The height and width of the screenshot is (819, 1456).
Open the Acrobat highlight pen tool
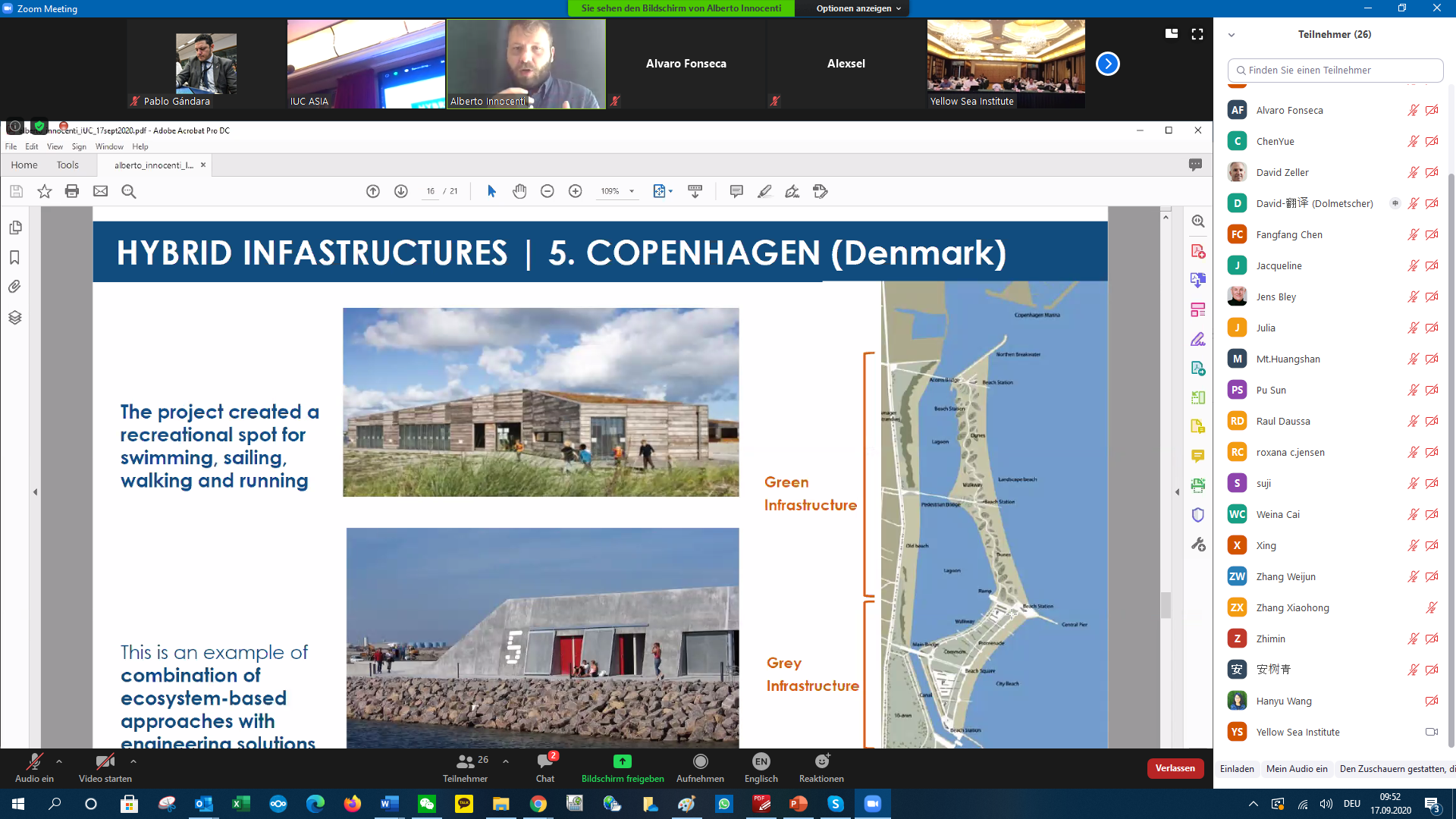coord(764,191)
